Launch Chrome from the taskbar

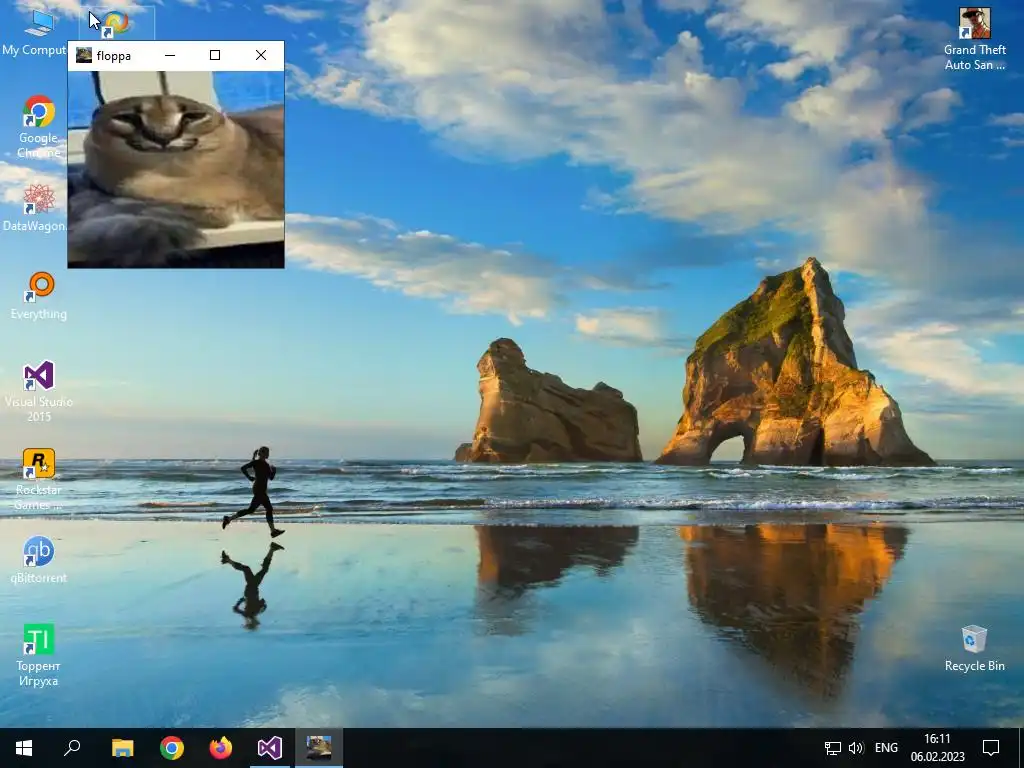tap(172, 748)
